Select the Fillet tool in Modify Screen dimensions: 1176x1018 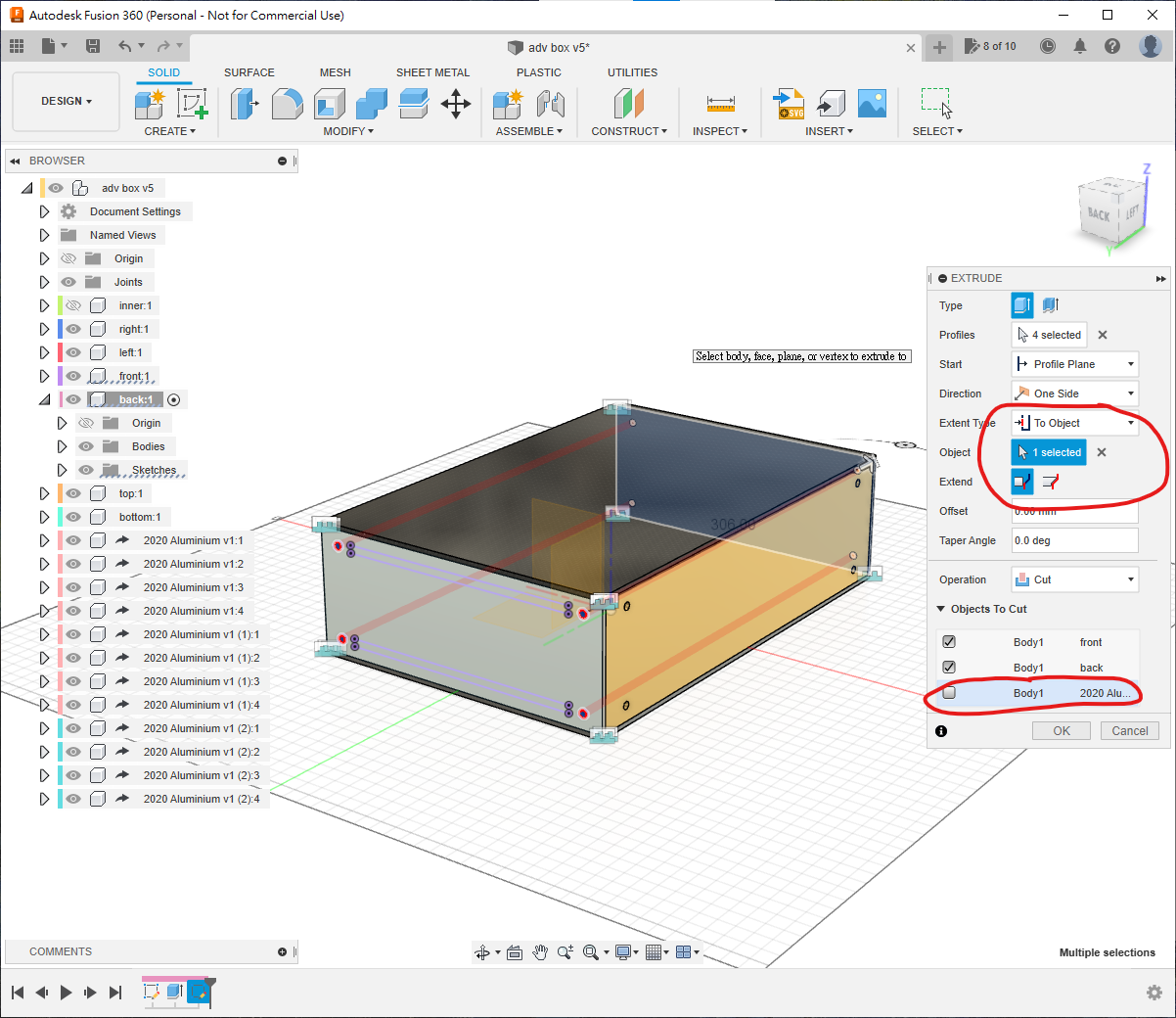pyautogui.click(x=287, y=104)
